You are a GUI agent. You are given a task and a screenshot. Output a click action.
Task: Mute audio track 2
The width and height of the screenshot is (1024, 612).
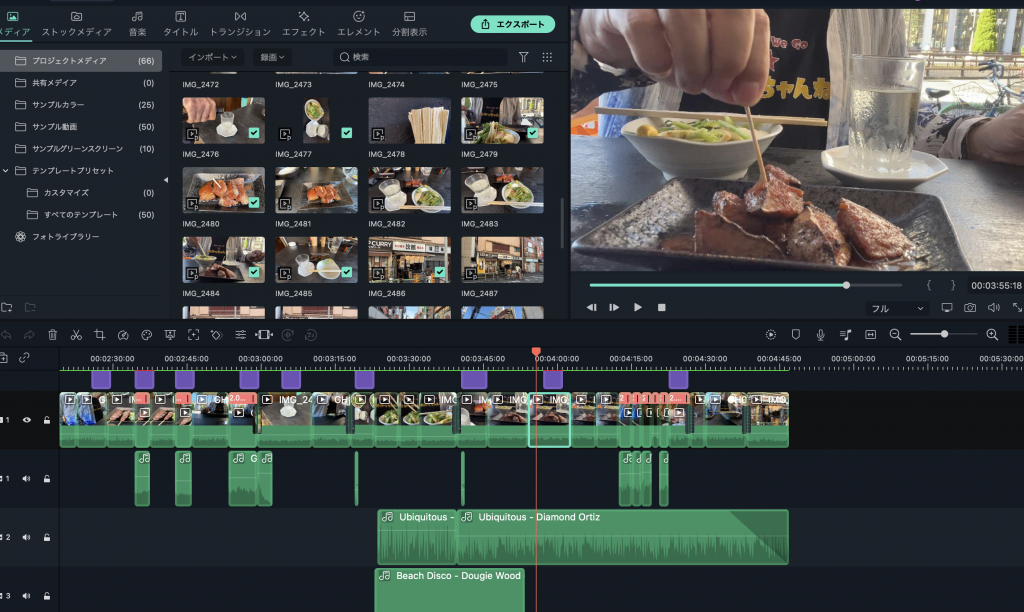tap(27, 538)
